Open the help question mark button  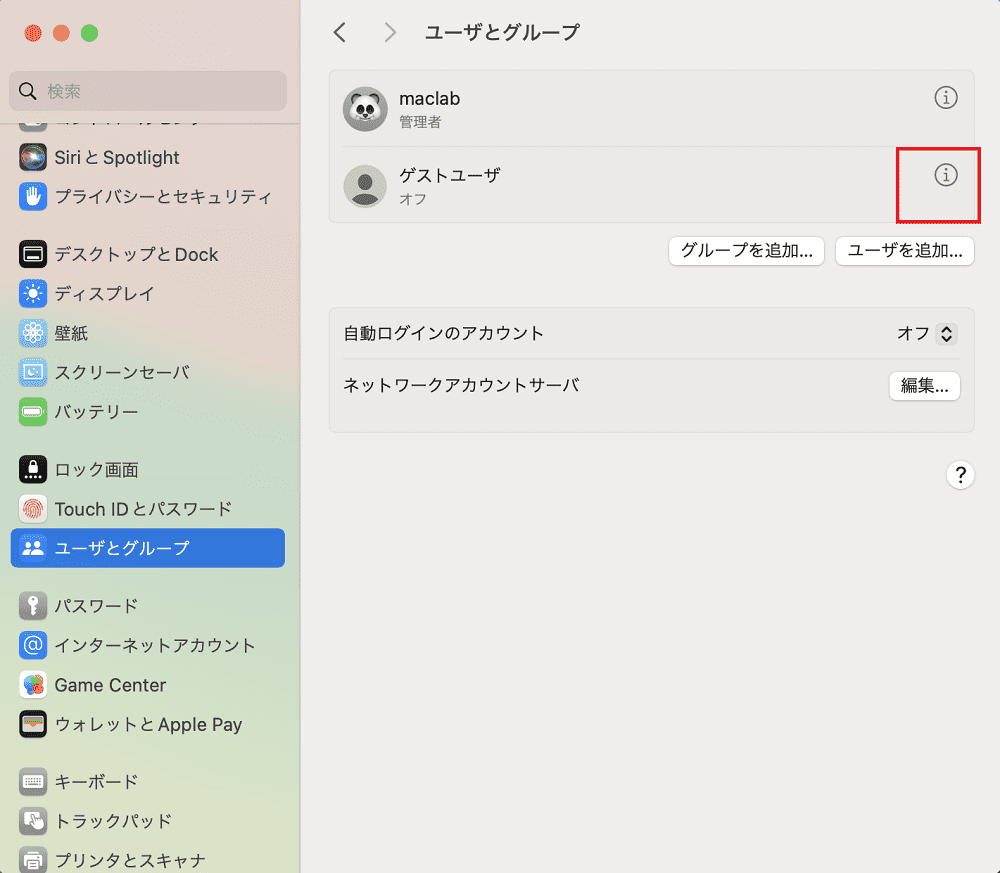click(x=960, y=475)
